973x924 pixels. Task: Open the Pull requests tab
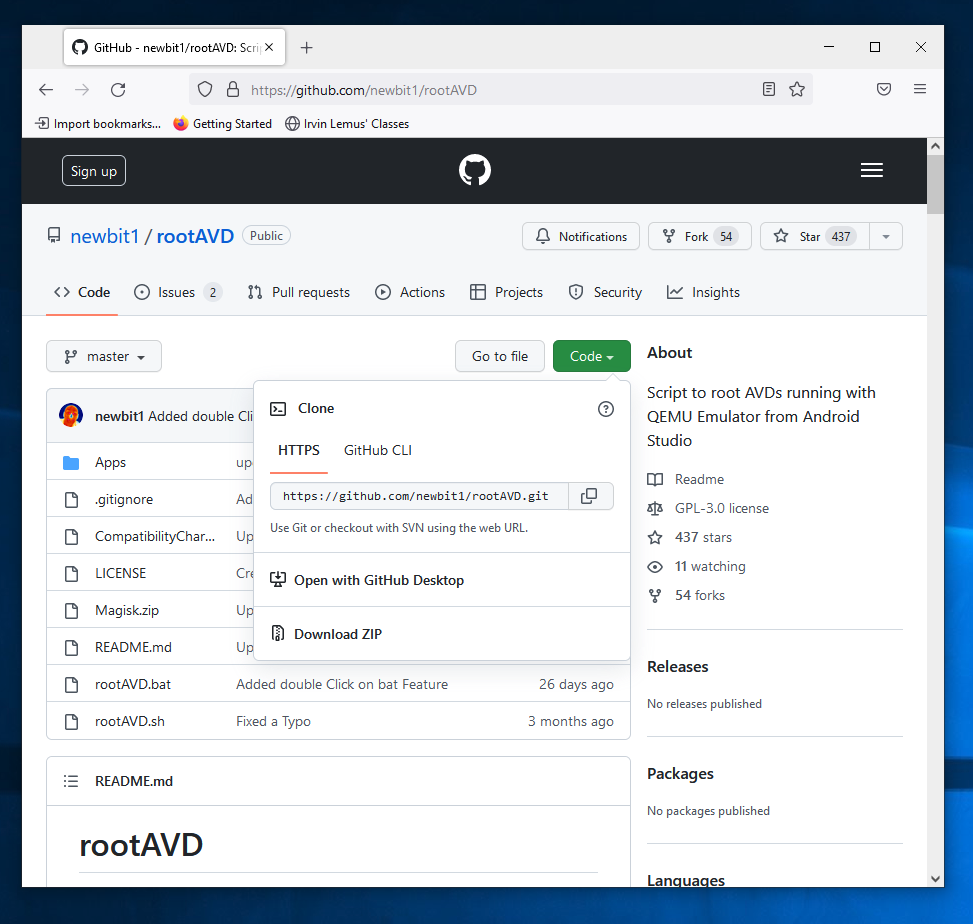point(298,292)
